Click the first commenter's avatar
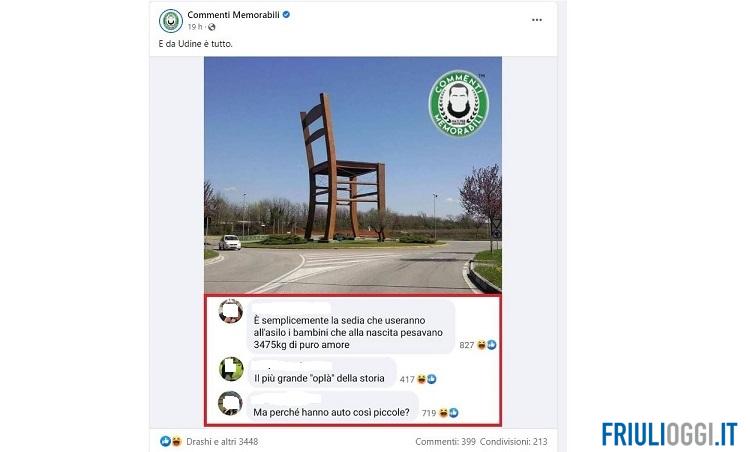Viewport: 750px width, 452px height. (x=231, y=311)
